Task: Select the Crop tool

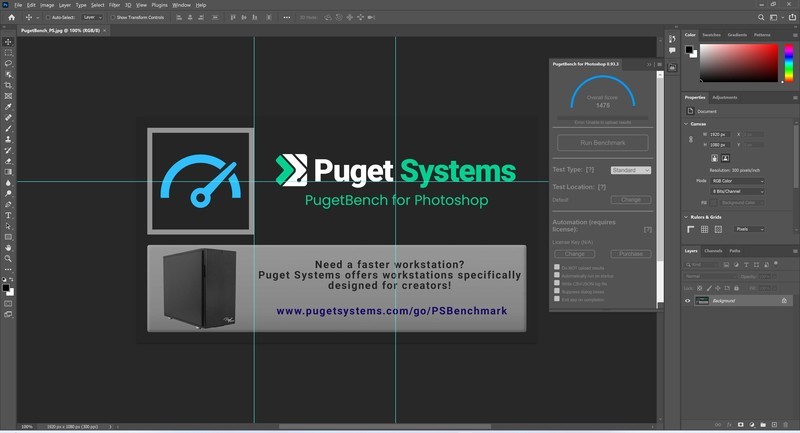Action: (8, 85)
